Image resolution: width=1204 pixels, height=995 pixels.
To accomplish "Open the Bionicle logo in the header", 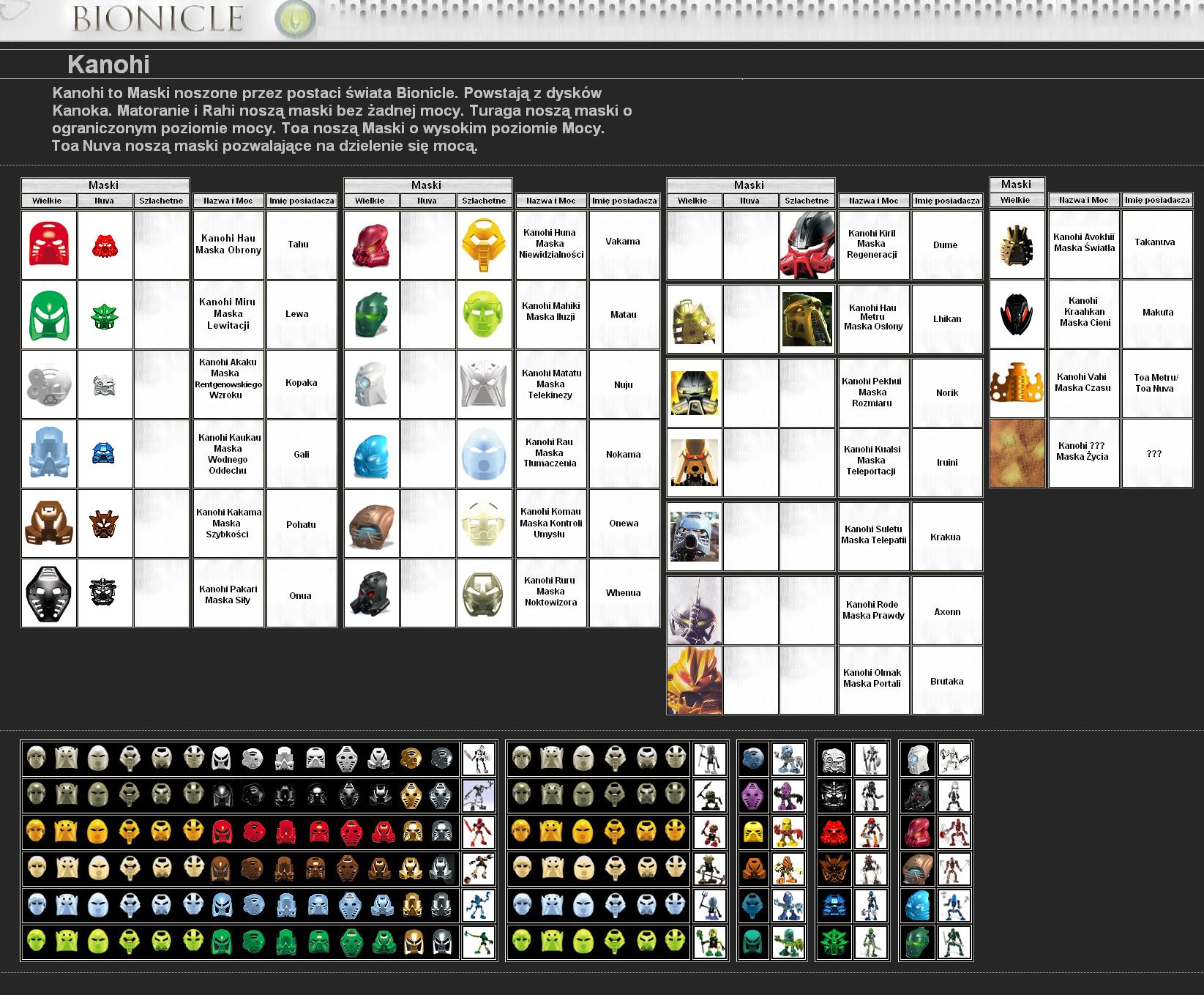I will pyautogui.click(x=157, y=18).
